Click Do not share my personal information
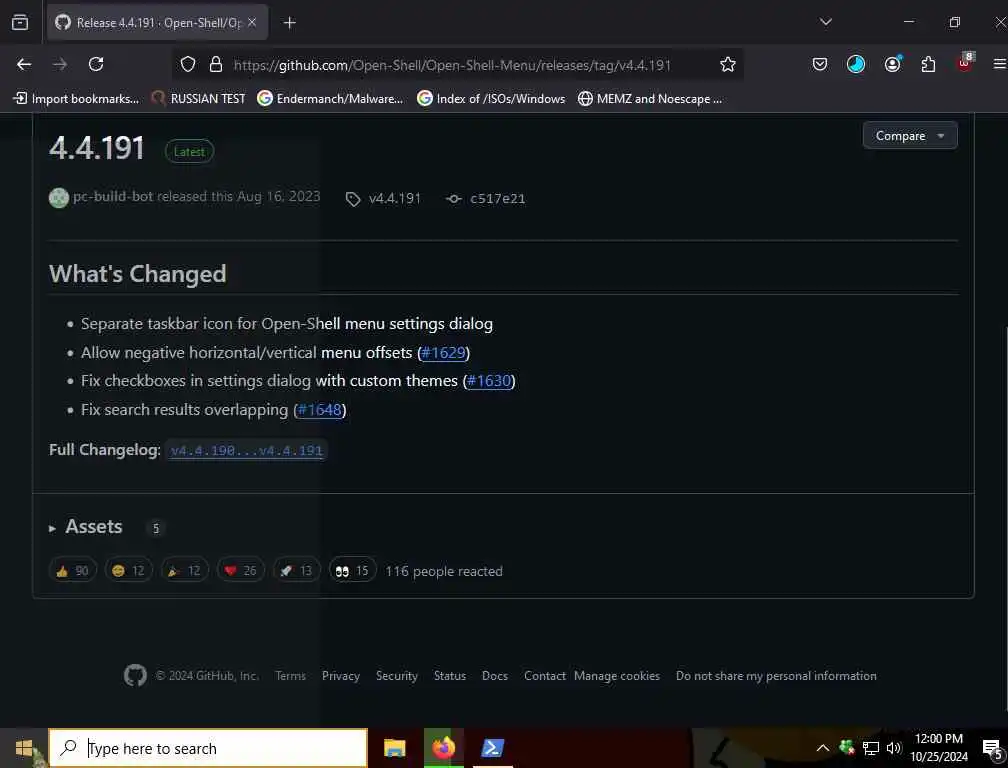Image resolution: width=1008 pixels, height=768 pixels. coord(776,676)
